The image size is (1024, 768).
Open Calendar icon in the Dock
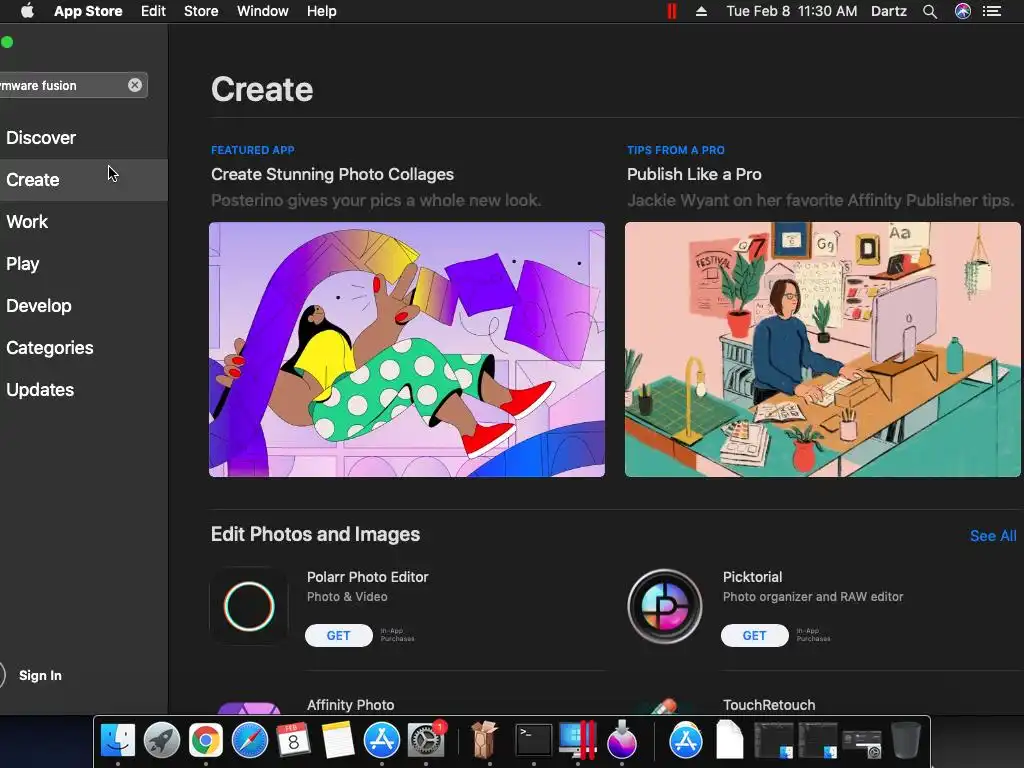(293, 741)
